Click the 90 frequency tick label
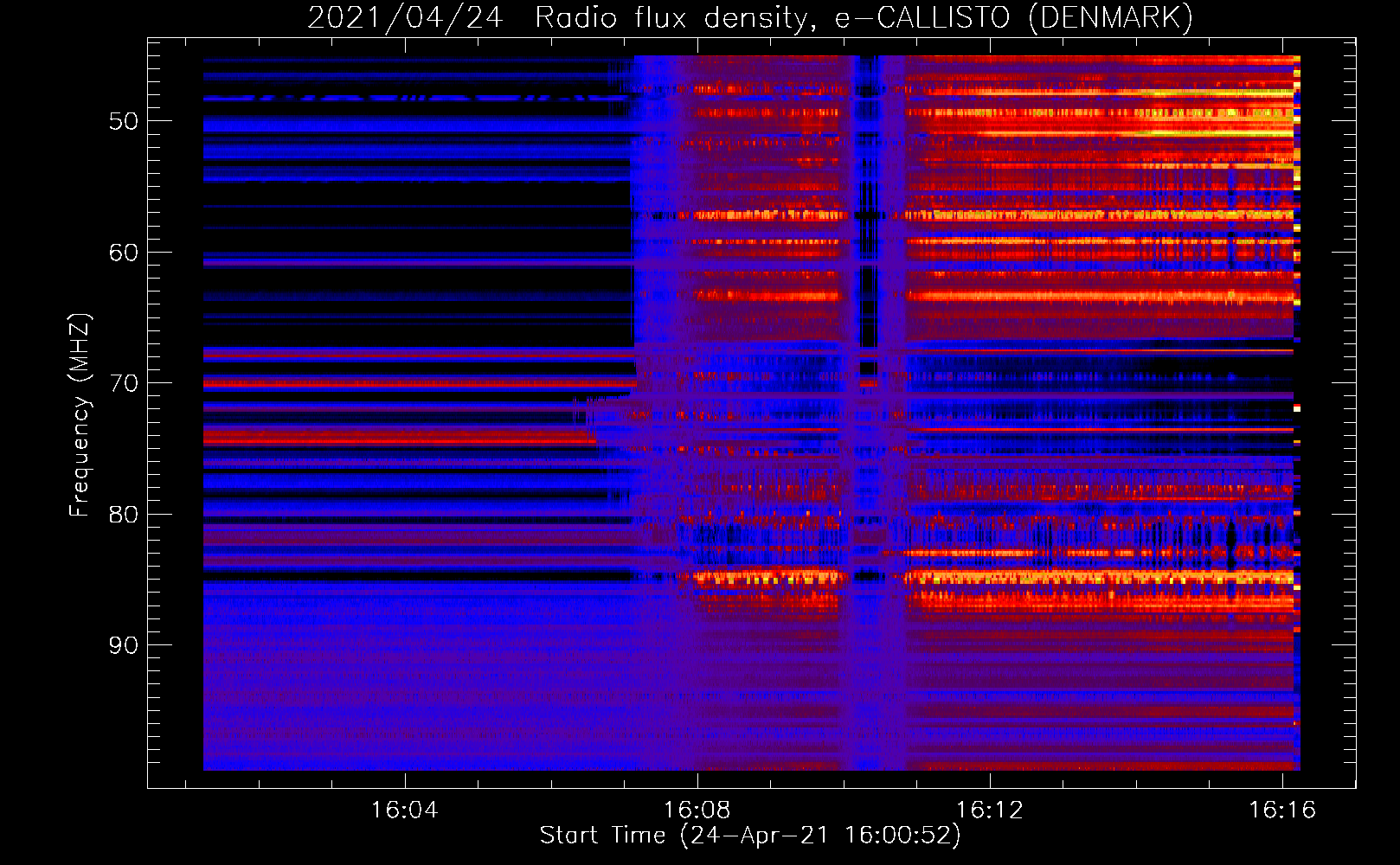The image size is (1400, 865). click(124, 645)
